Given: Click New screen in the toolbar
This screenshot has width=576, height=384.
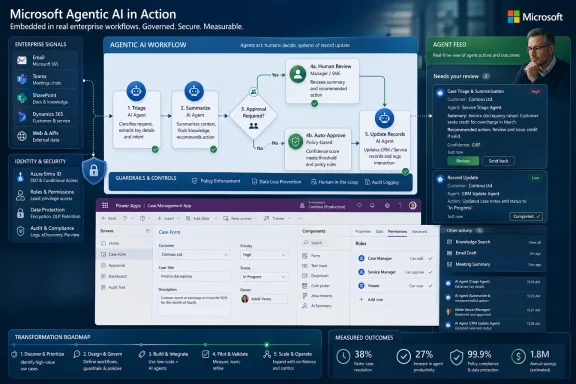Looking at the screenshot, I should pos(238,218).
